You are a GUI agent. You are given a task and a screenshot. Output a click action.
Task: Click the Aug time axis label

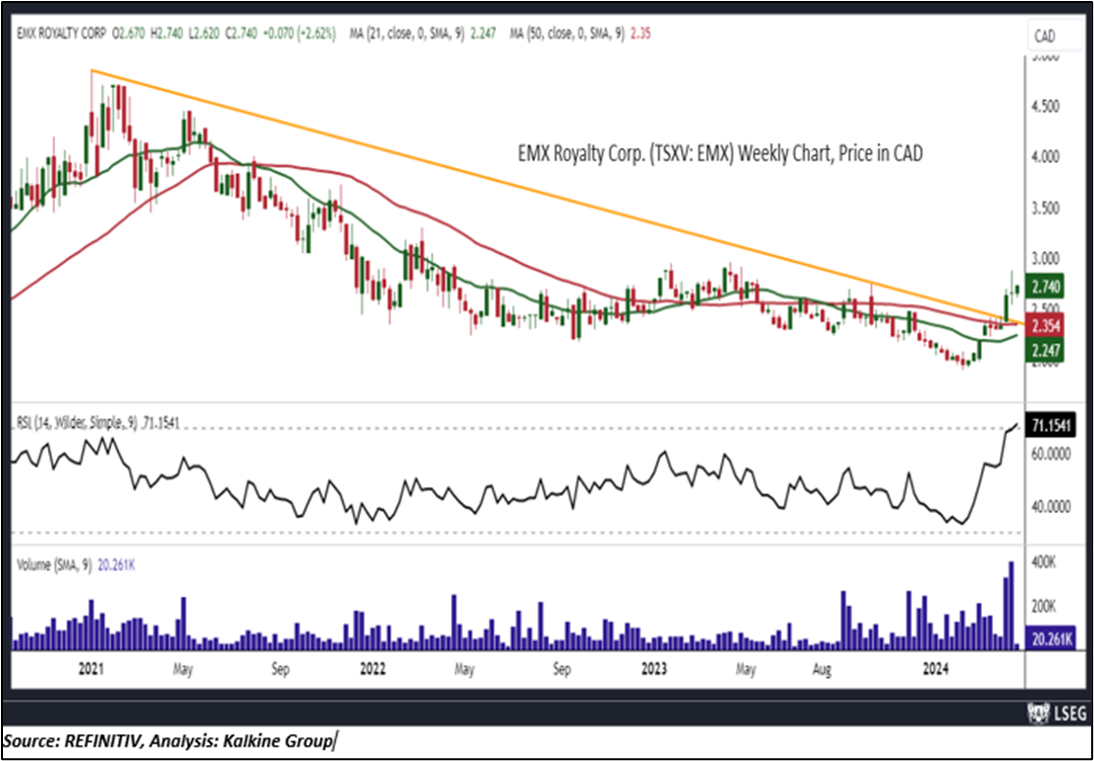click(x=824, y=670)
